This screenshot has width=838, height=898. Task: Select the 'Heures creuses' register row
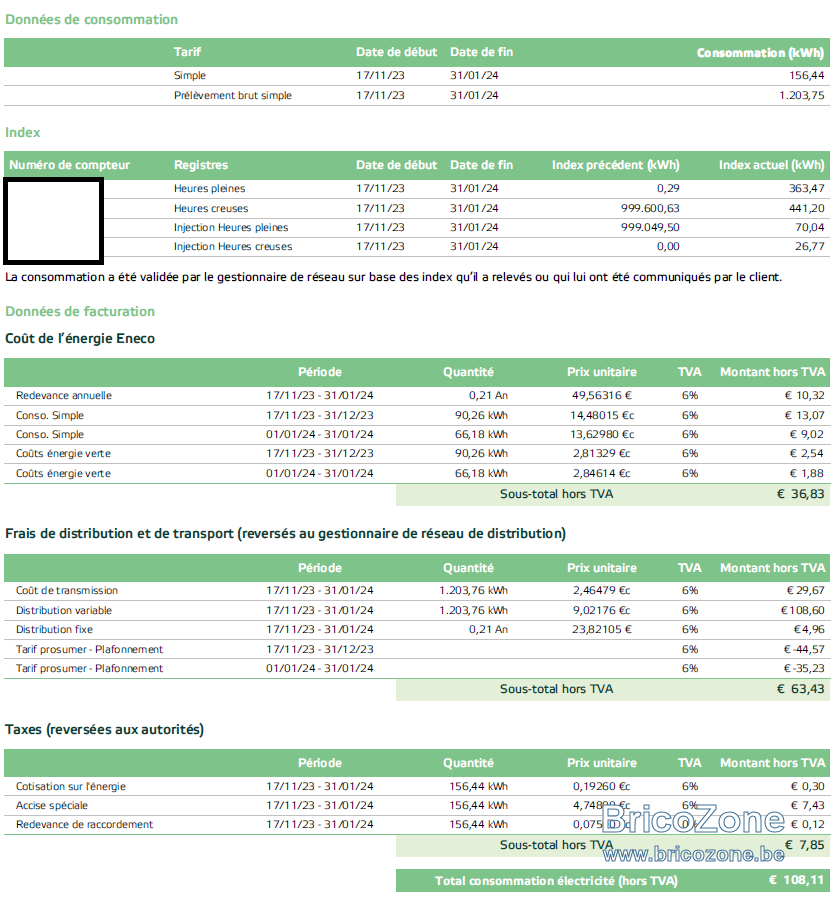[x=467, y=208]
